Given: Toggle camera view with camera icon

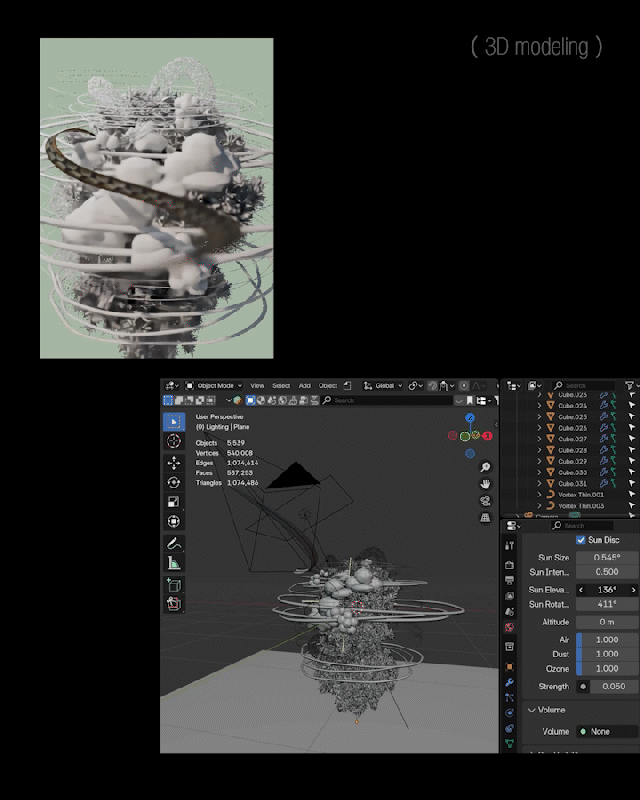Looking at the screenshot, I should point(485,501).
